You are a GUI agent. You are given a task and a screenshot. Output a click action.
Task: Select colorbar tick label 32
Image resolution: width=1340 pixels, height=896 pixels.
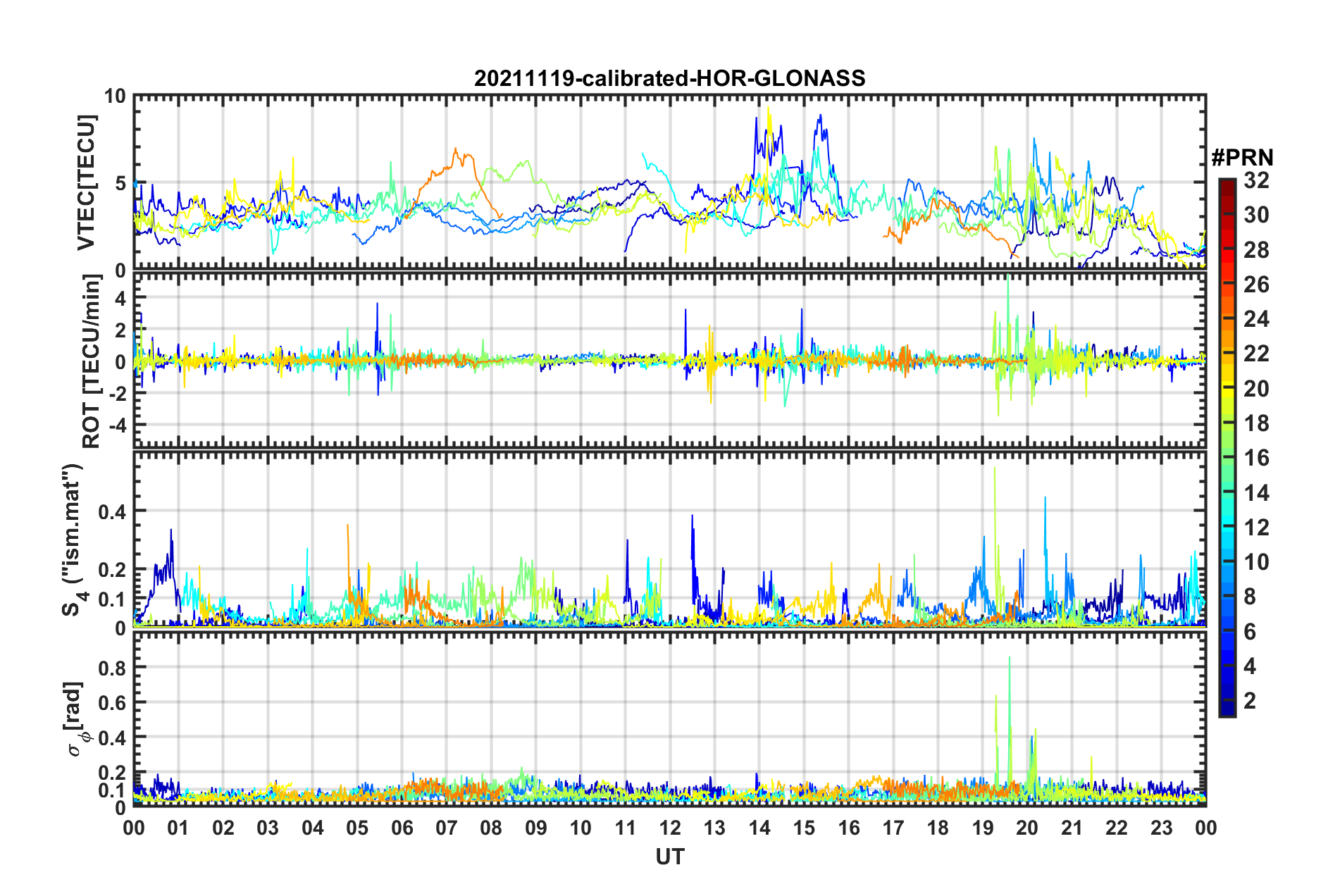tap(1256, 180)
